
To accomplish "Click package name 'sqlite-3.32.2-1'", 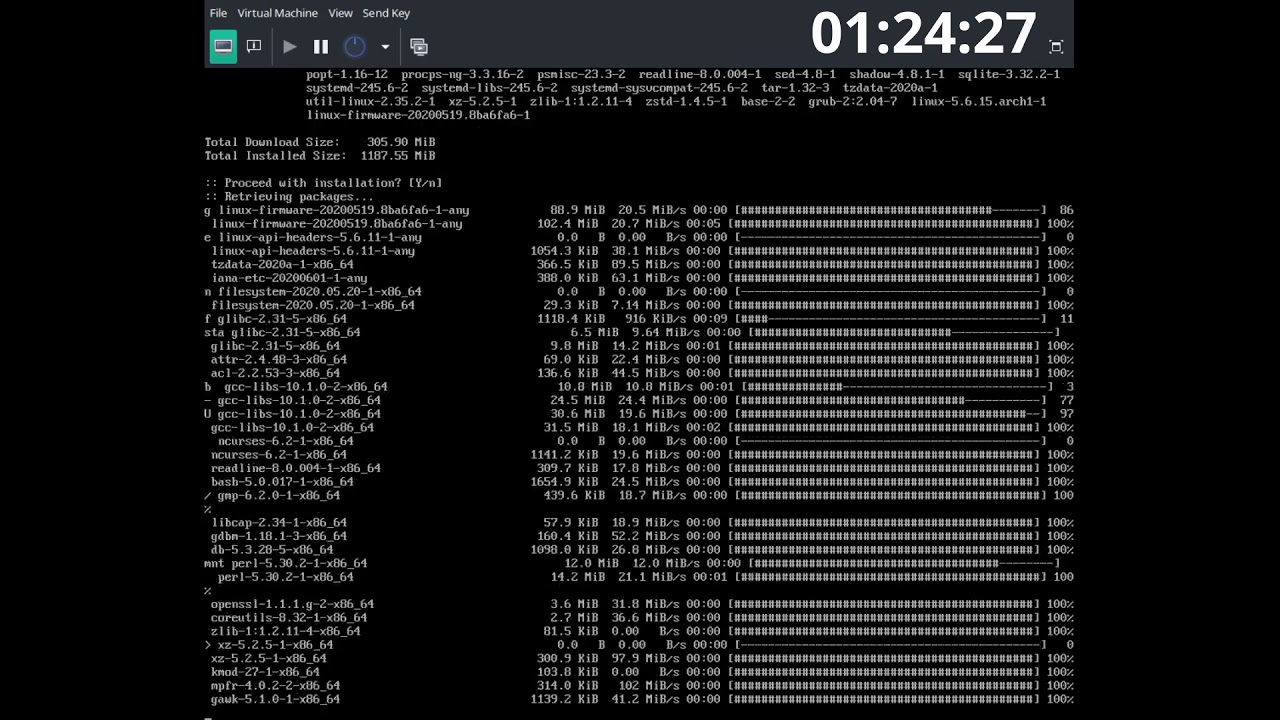I will click(1009, 74).
